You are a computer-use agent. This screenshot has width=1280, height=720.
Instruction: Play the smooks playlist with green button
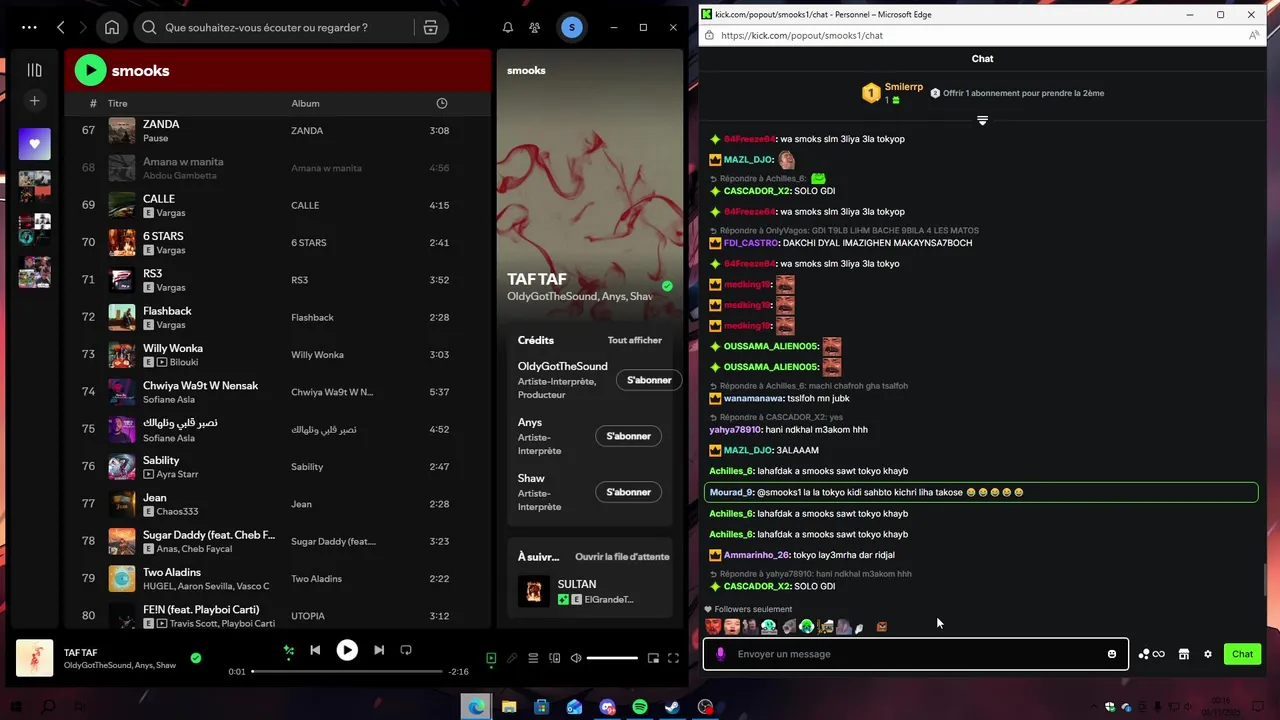pos(90,70)
